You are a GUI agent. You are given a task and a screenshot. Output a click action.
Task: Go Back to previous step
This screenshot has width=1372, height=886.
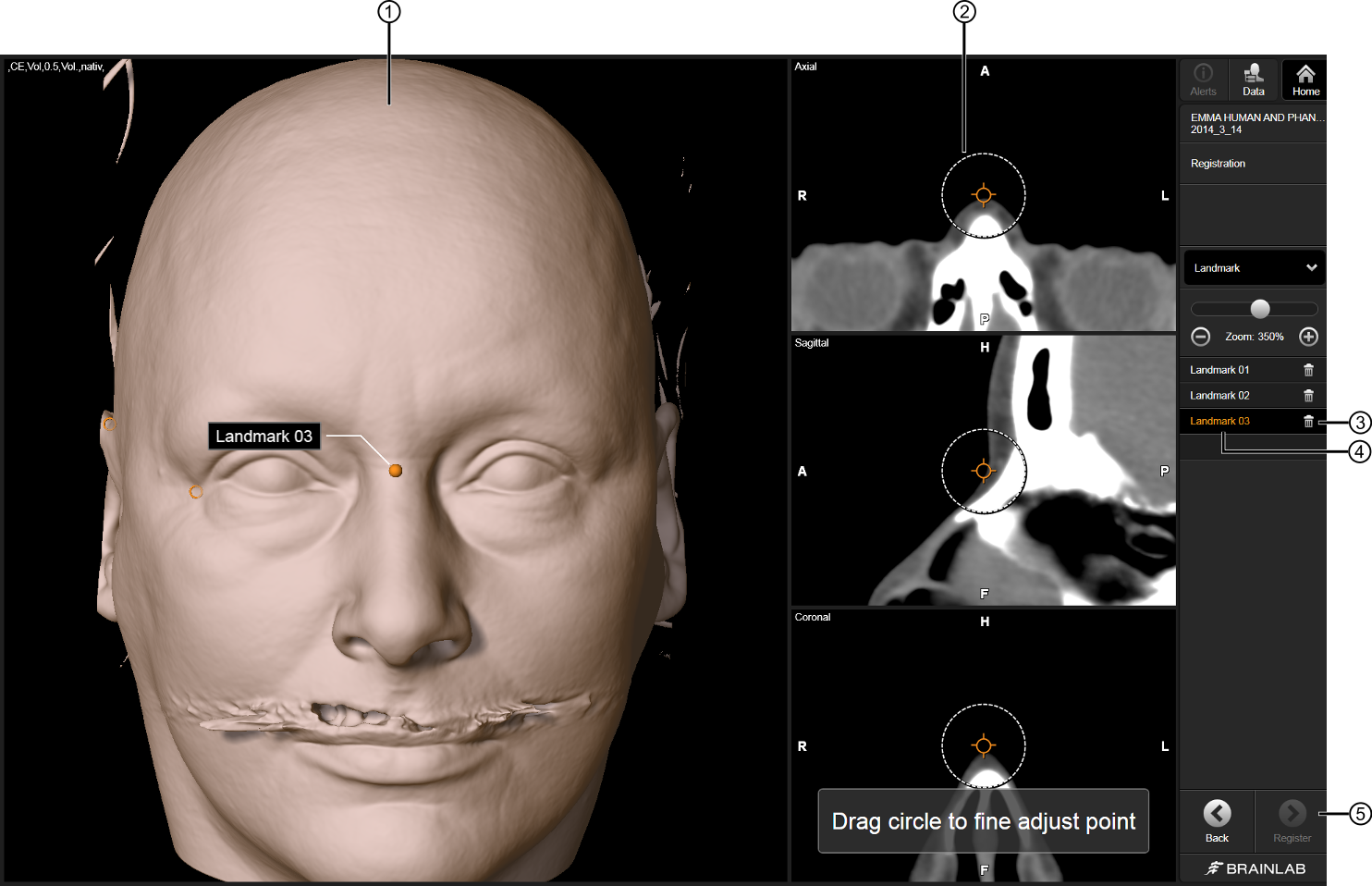1217,821
